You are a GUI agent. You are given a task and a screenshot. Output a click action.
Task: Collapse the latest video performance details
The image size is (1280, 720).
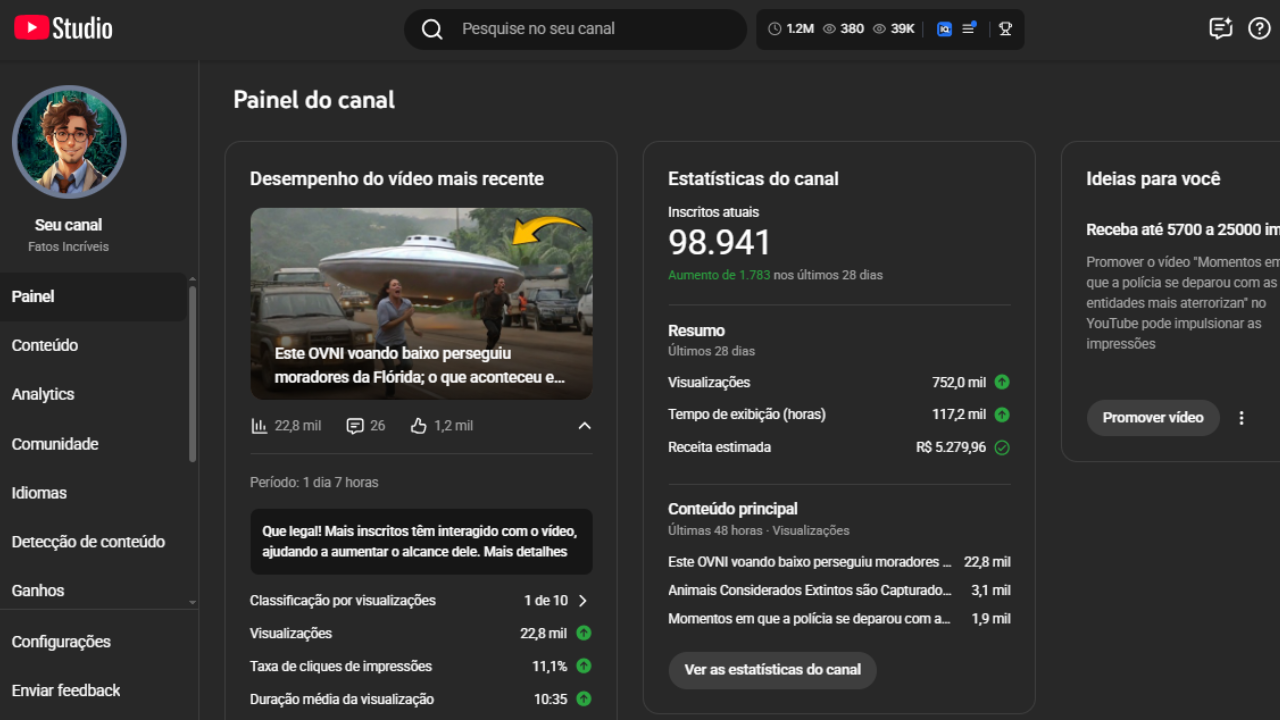pyautogui.click(x=585, y=426)
